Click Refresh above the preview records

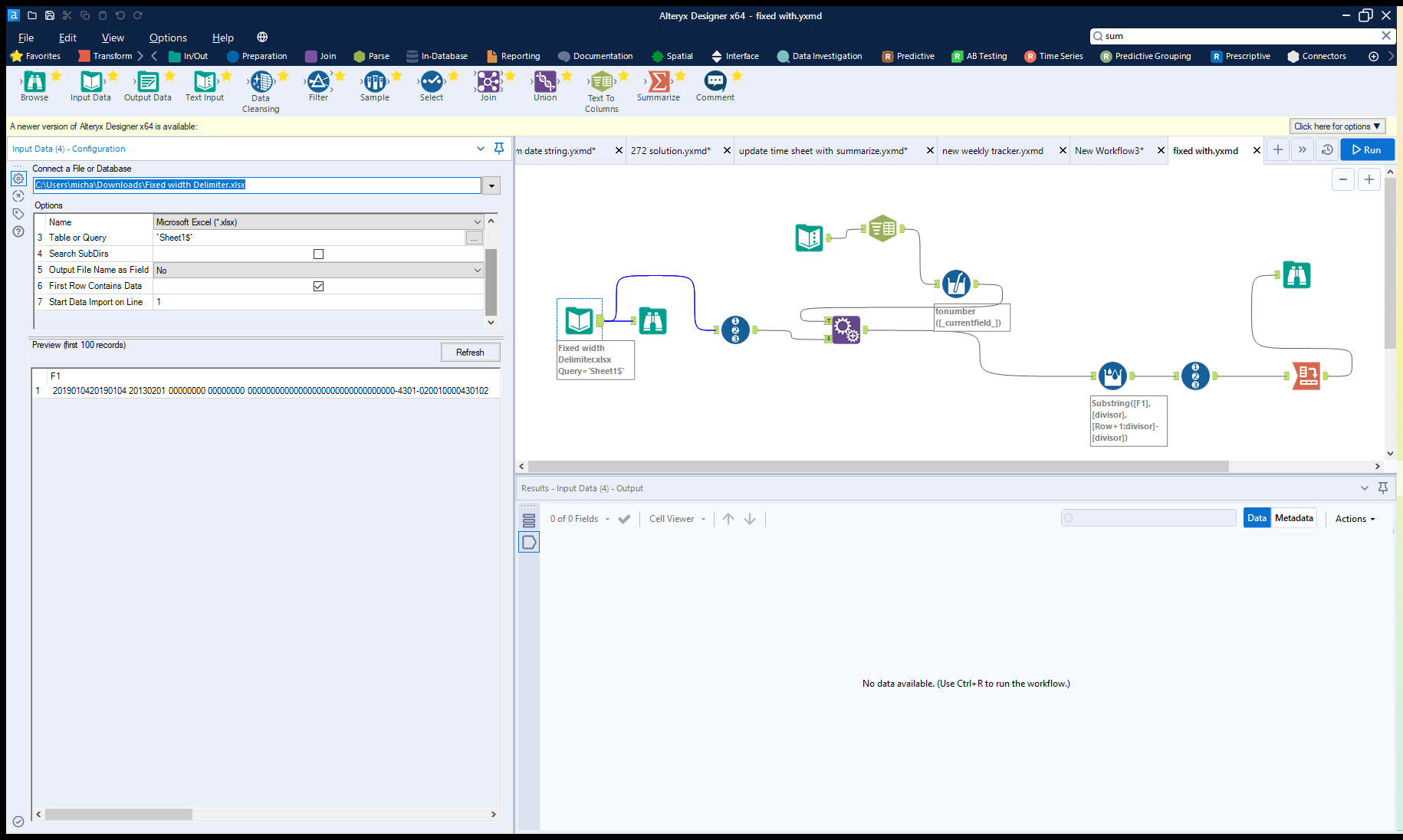pyautogui.click(x=470, y=352)
